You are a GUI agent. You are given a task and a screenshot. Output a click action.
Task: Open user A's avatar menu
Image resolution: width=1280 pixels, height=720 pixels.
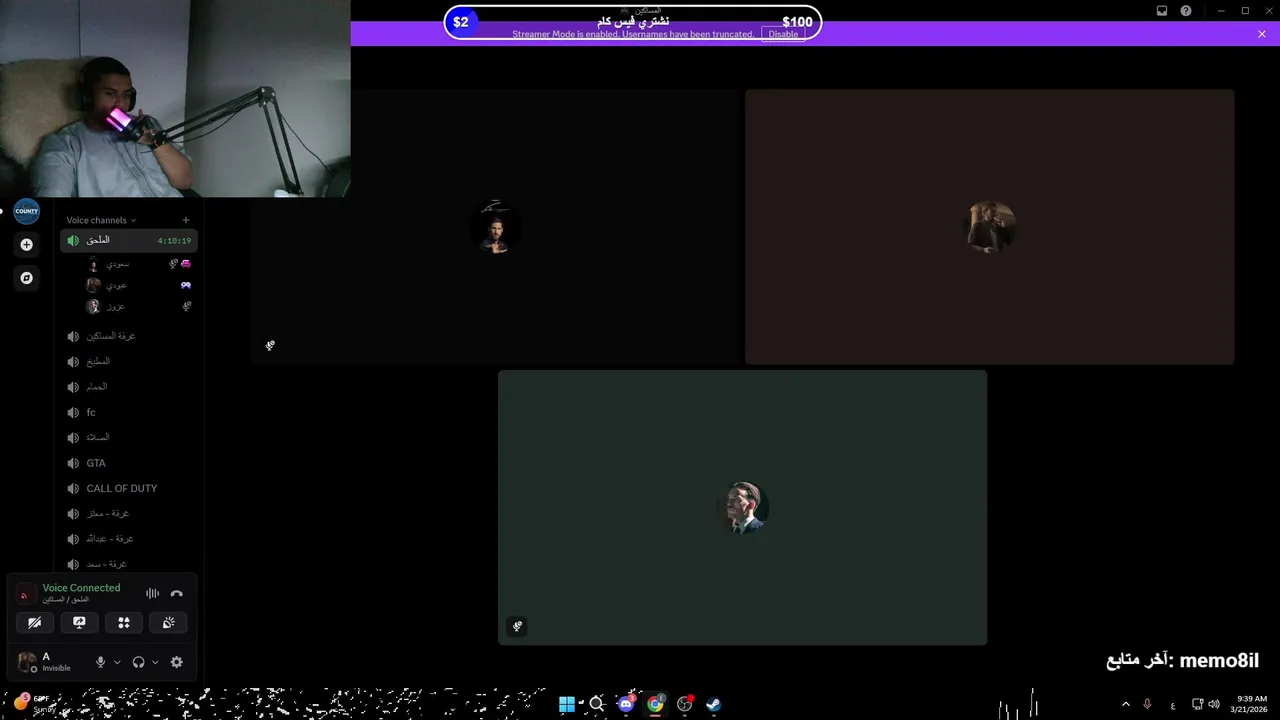[x=27, y=662]
